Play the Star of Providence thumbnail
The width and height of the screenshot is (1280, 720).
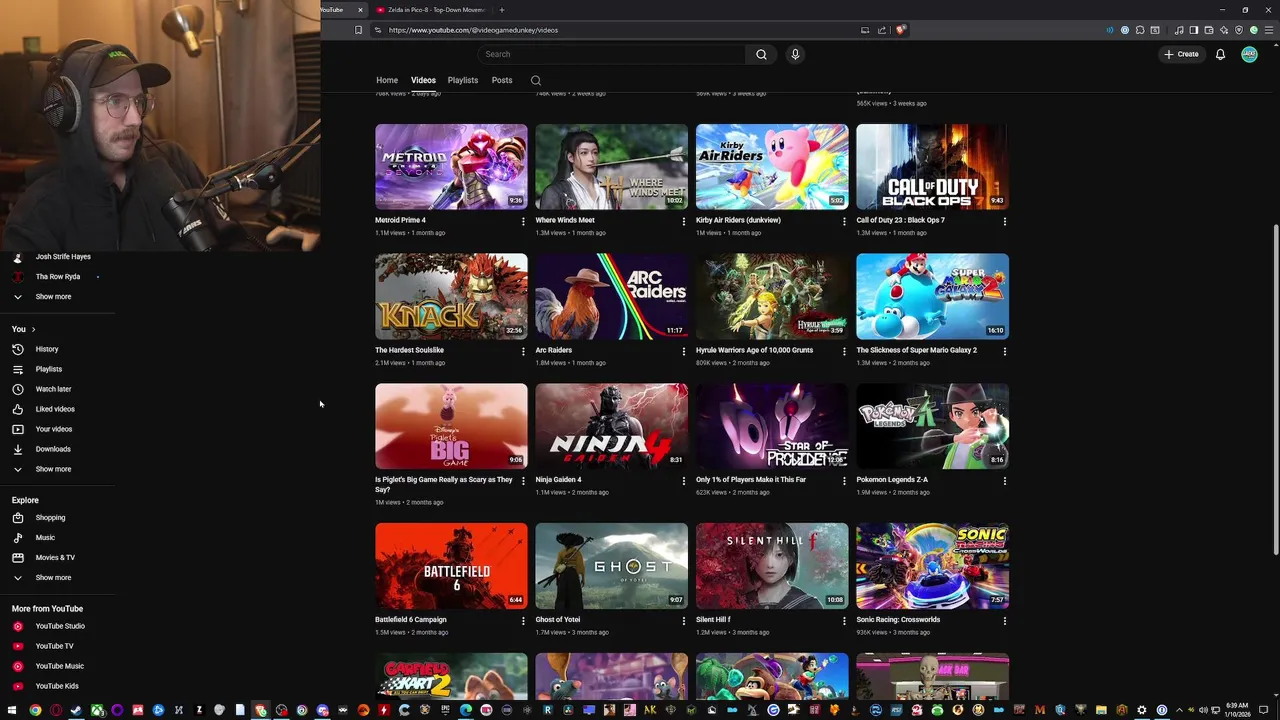point(772,427)
